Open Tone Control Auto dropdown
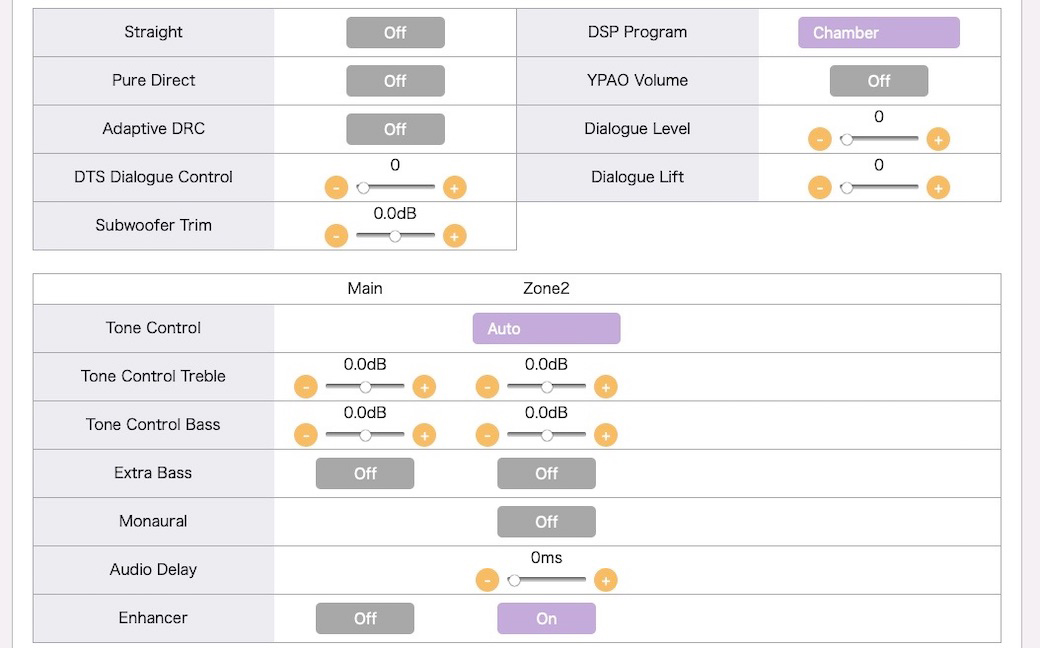Viewport: 1040px width, 648px height. 547,328
